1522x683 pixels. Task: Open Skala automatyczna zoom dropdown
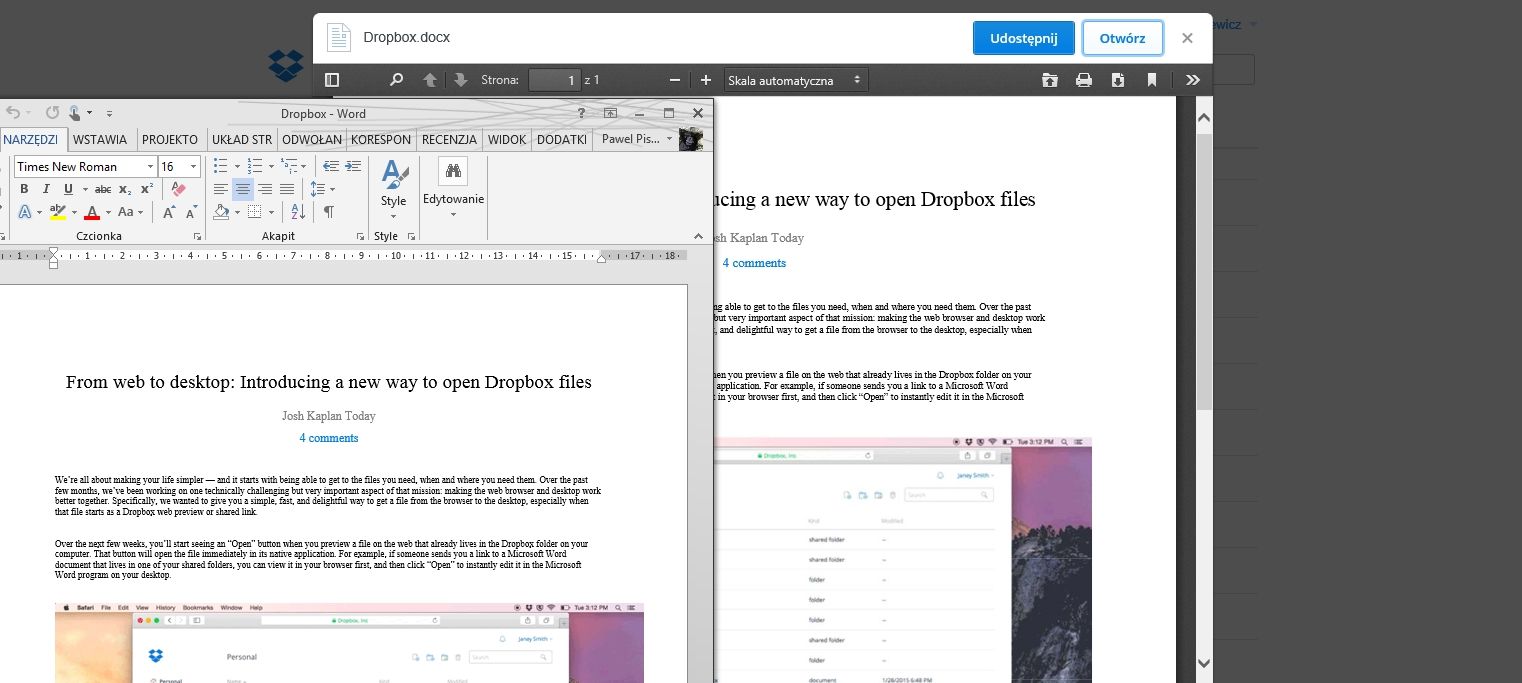(796, 80)
